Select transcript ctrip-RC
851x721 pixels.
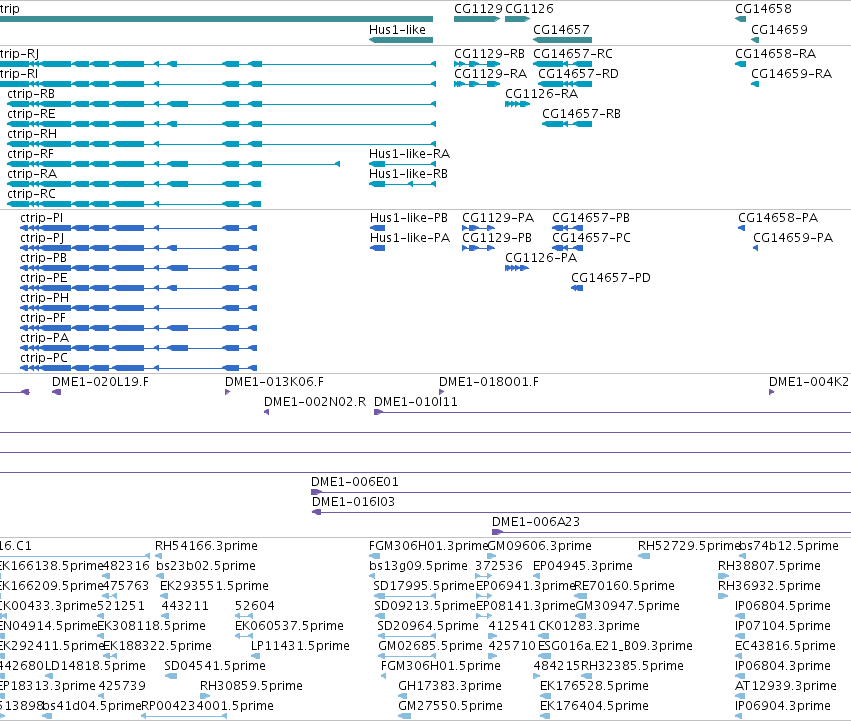pos(31,194)
